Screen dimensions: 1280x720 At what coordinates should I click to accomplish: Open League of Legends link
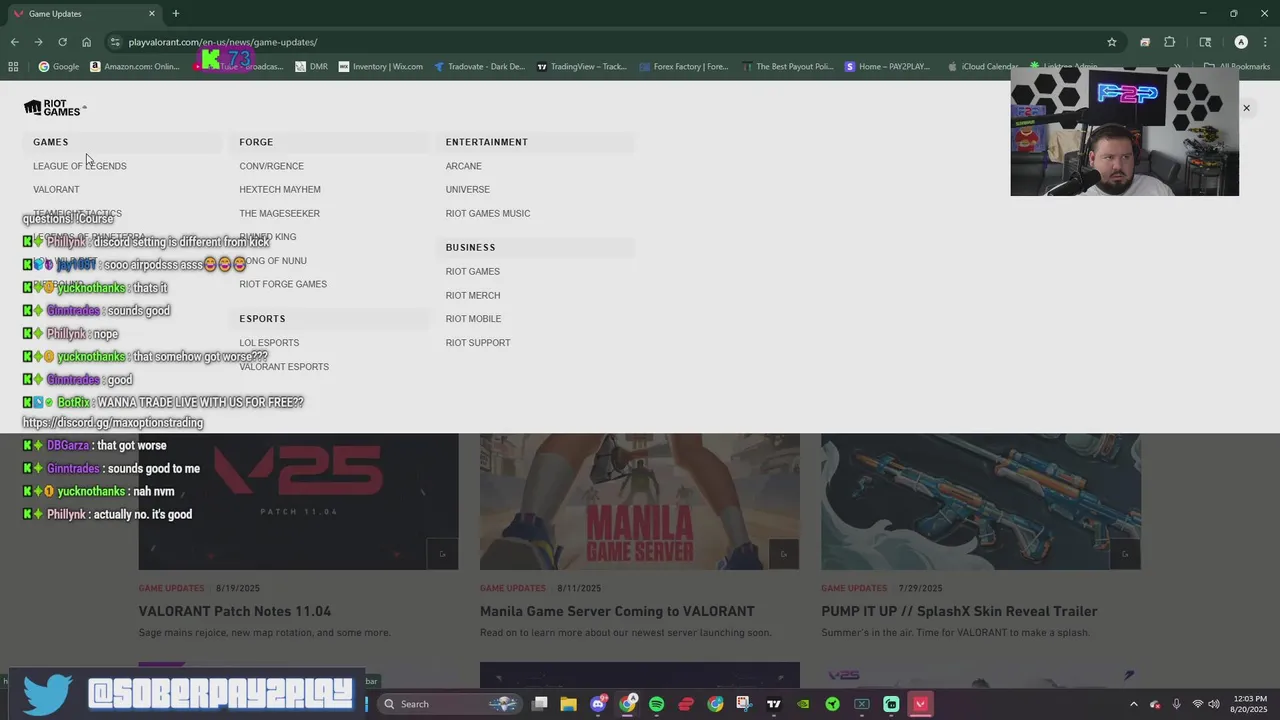pos(80,166)
